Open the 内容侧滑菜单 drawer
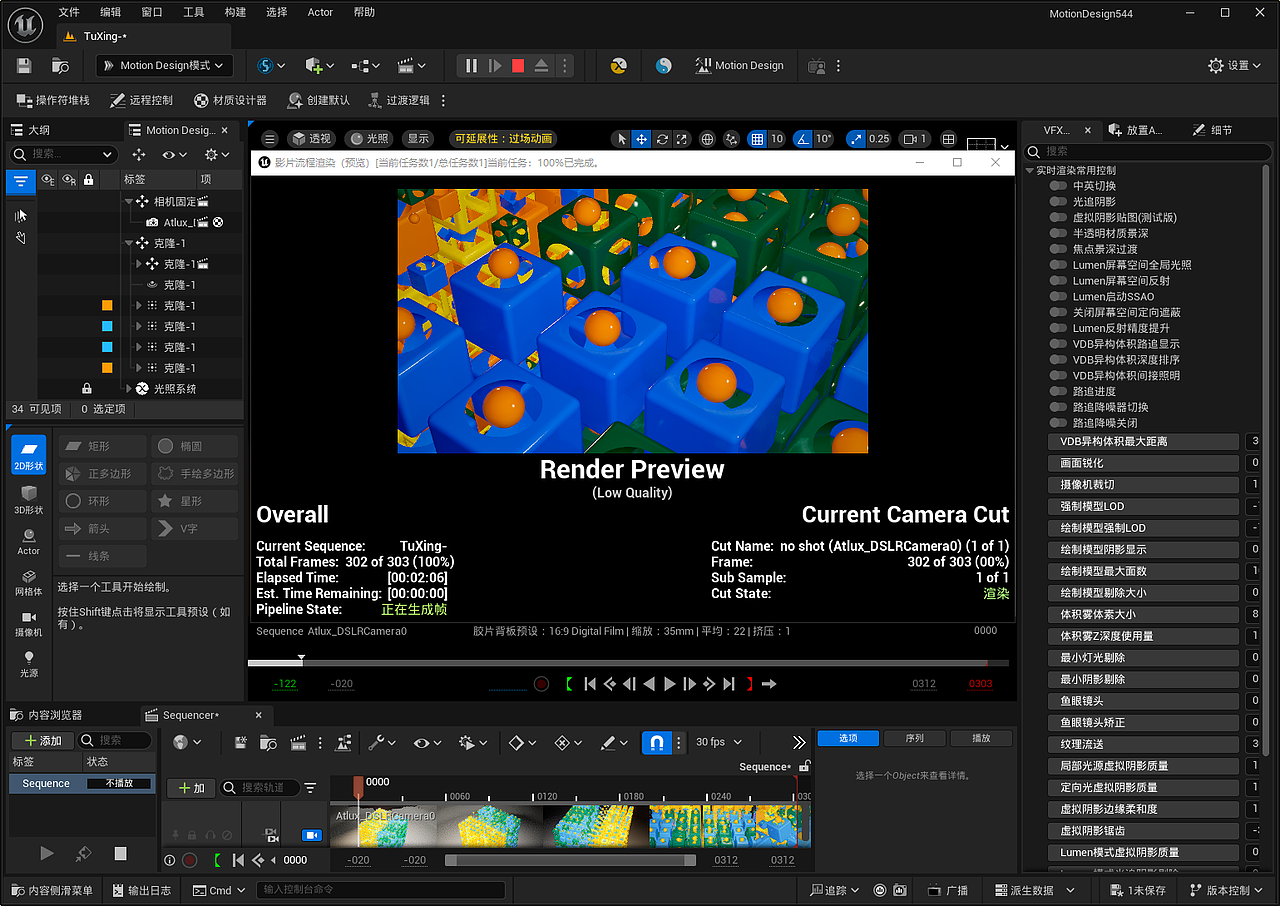 [x=52, y=890]
